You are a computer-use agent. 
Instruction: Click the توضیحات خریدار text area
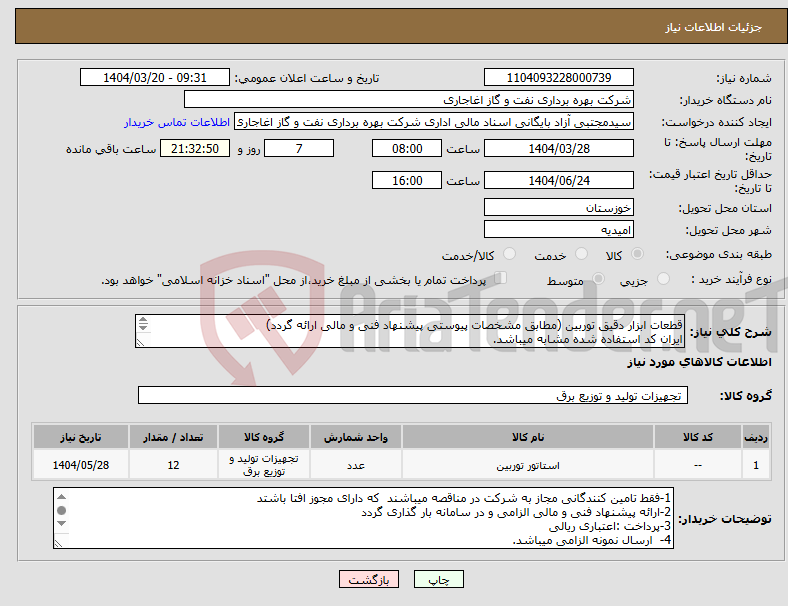tap(363, 518)
